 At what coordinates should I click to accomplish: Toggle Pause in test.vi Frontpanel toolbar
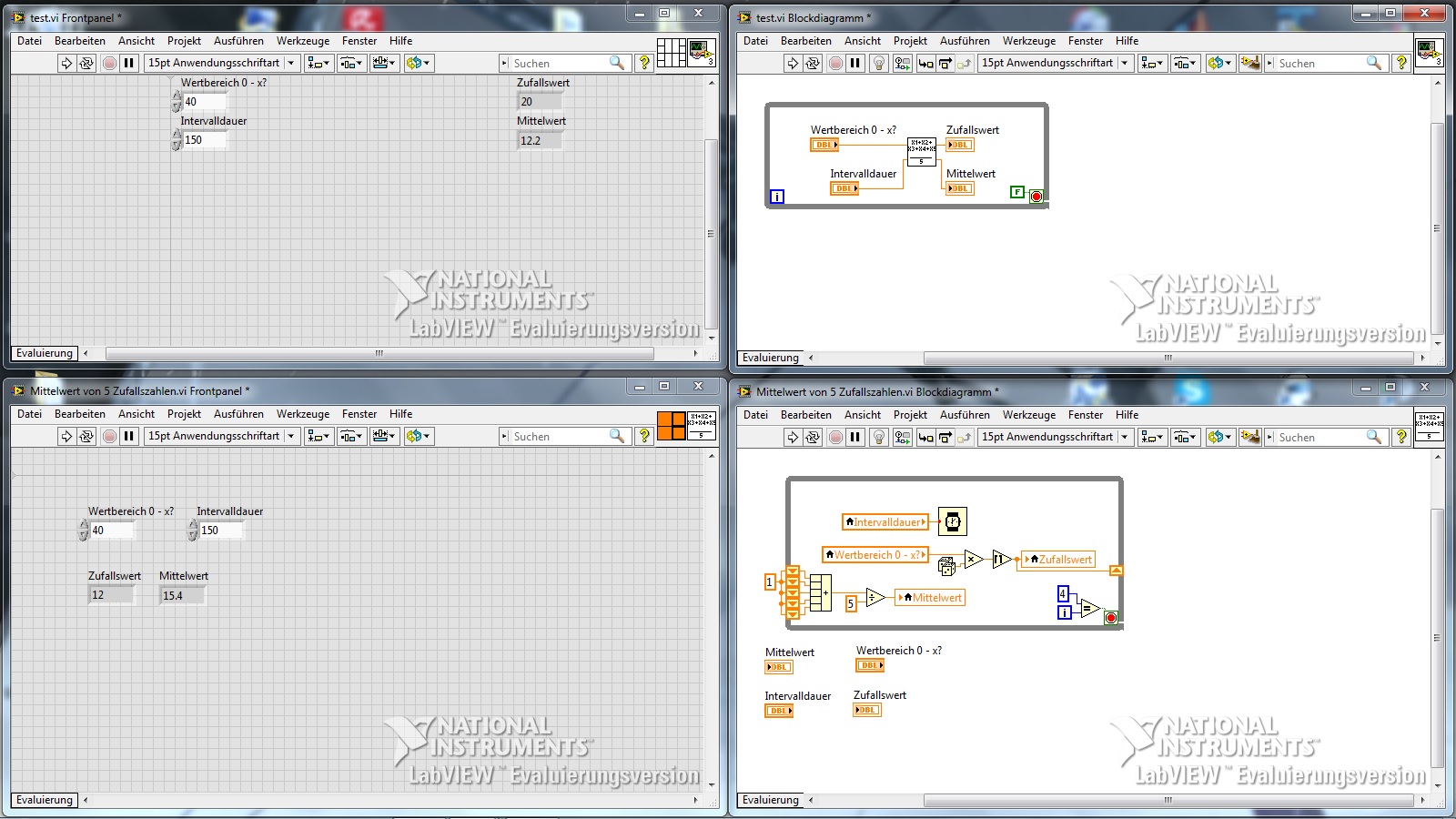pyautogui.click(x=129, y=63)
